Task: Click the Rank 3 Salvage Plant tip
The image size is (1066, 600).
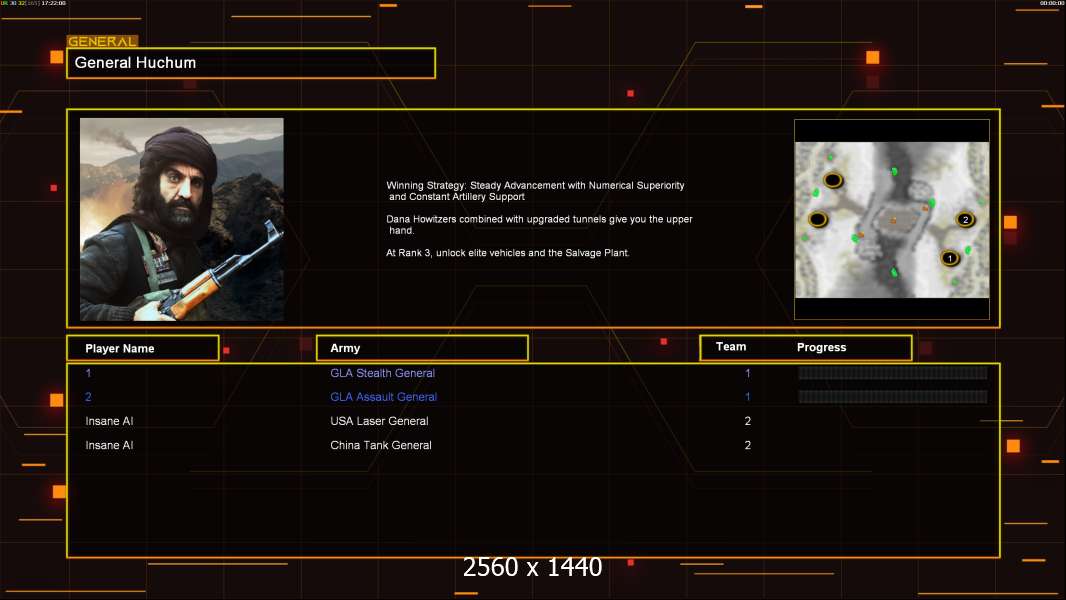Action: (508, 253)
